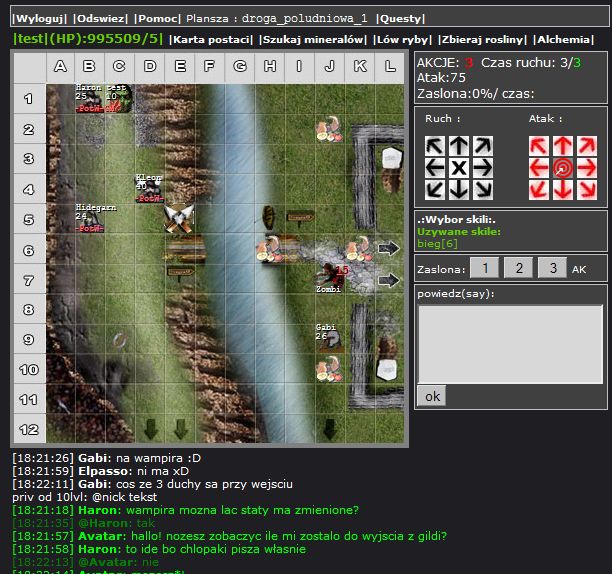The image size is (612, 574).
Task: Click the test (HP) player status text
Action: pos(88,39)
